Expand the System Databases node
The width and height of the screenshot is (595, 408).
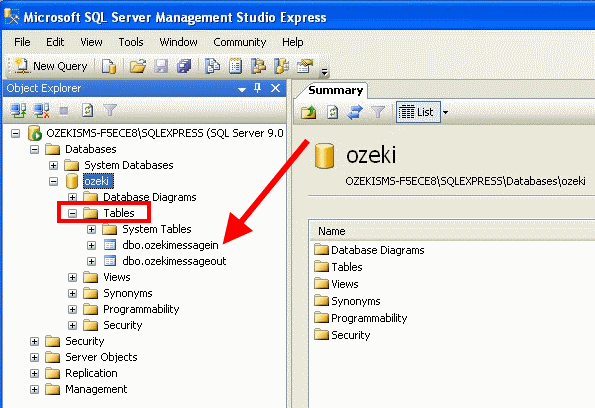tap(53, 165)
